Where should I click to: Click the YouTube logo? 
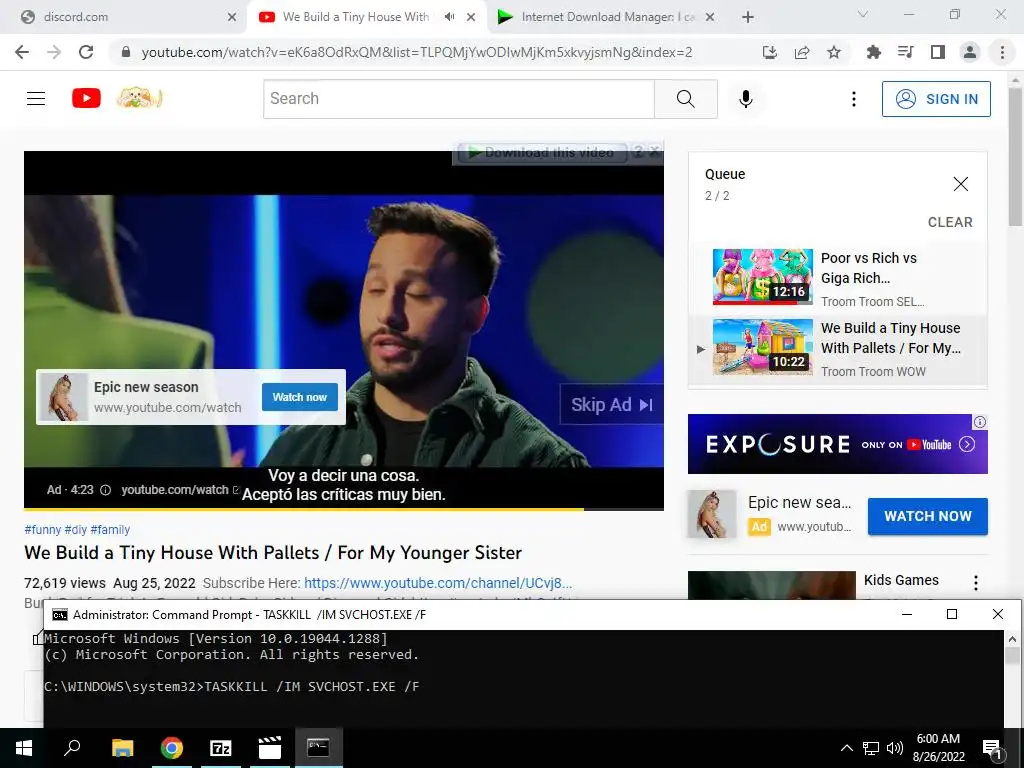[x=86, y=99]
